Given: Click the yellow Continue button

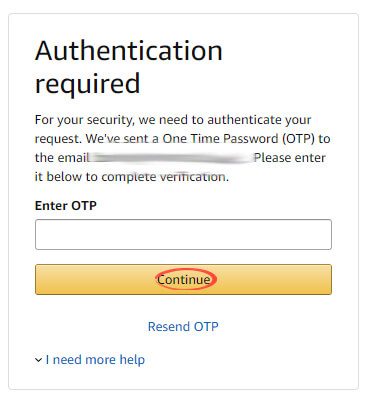Looking at the screenshot, I should [183, 279].
